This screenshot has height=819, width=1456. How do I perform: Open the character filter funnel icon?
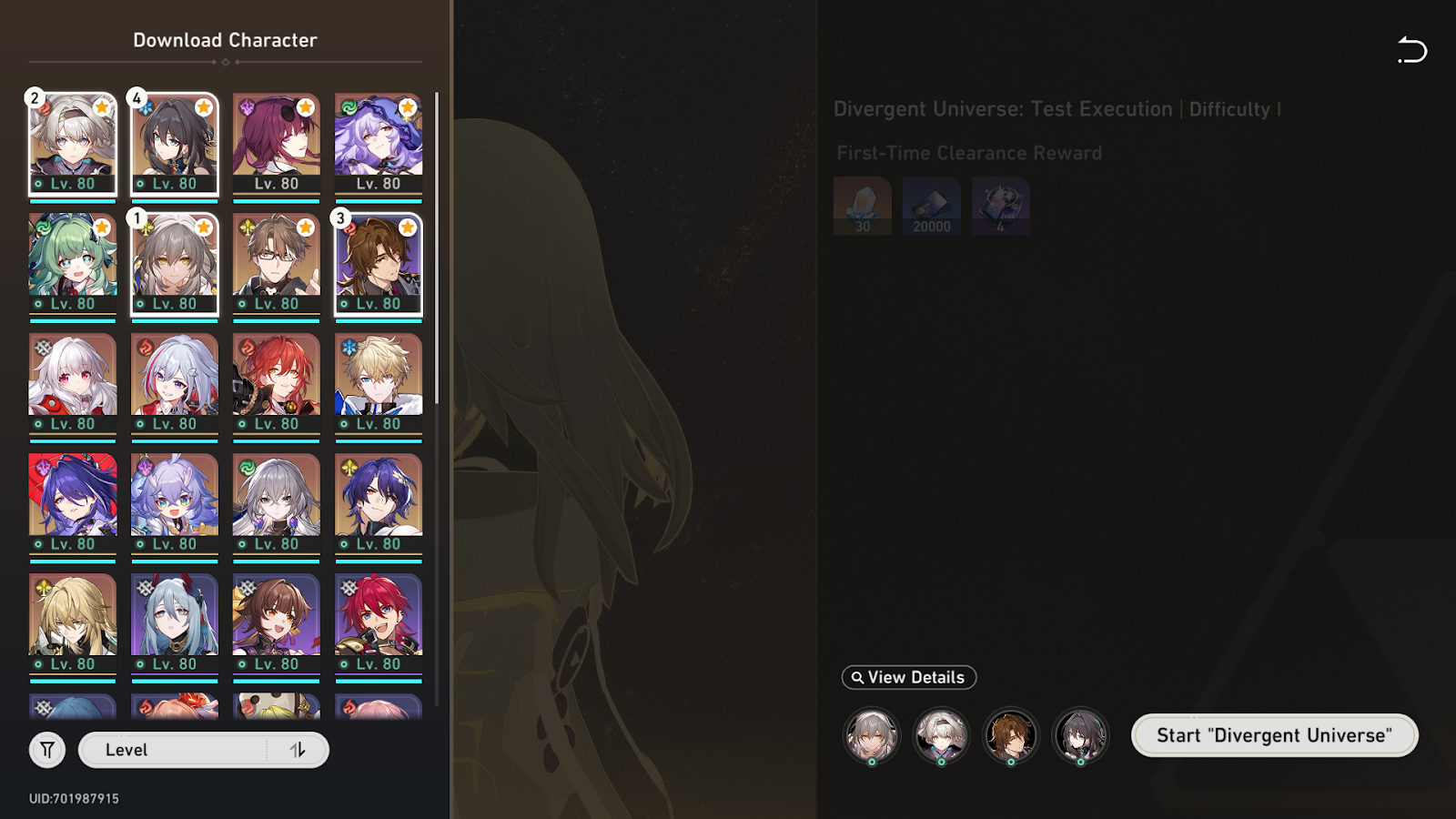(47, 750)
